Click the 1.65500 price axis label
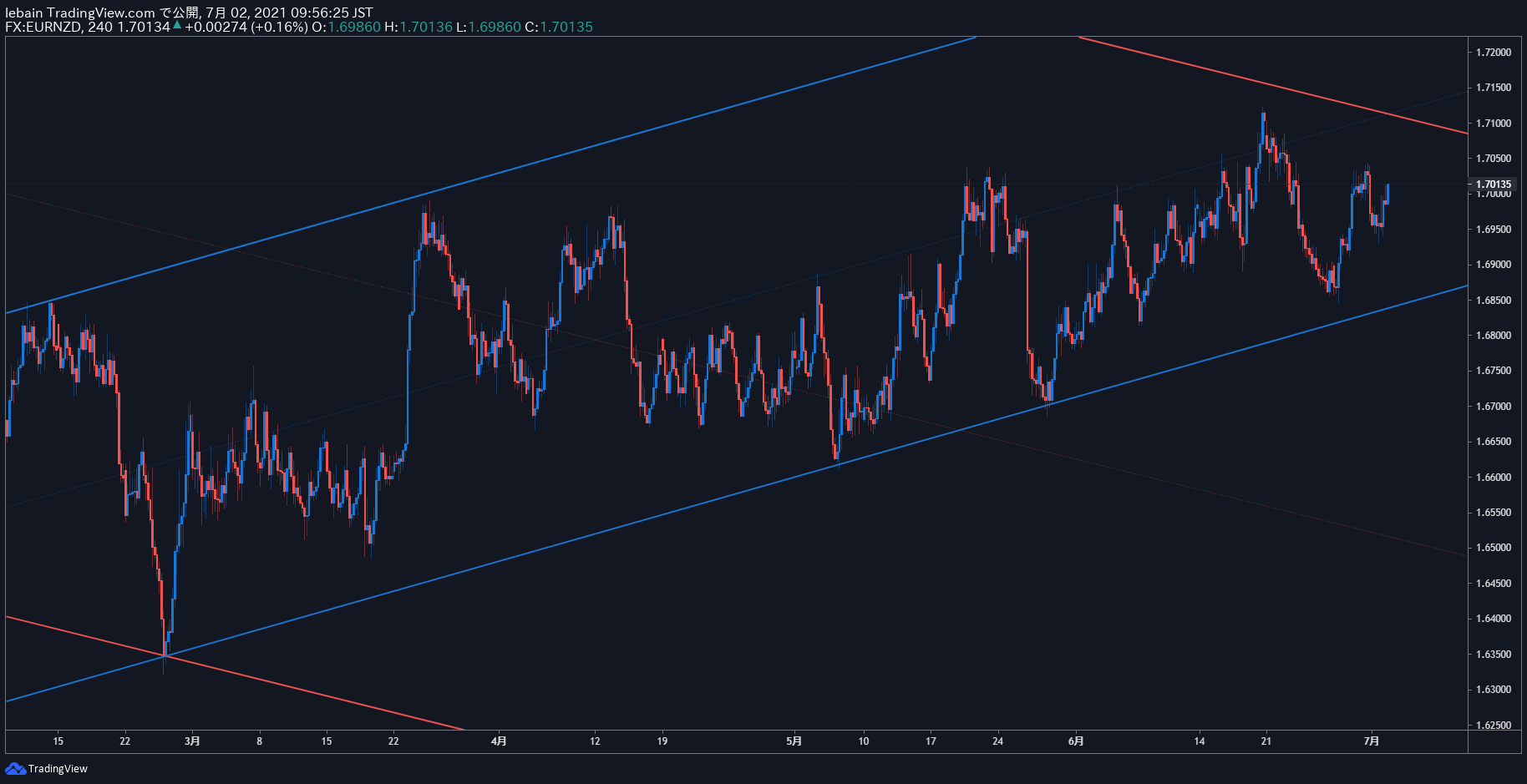Image resolution: width=1527 pixels, height=784 pixels. pyautogui.click(x=1494, y=513)
